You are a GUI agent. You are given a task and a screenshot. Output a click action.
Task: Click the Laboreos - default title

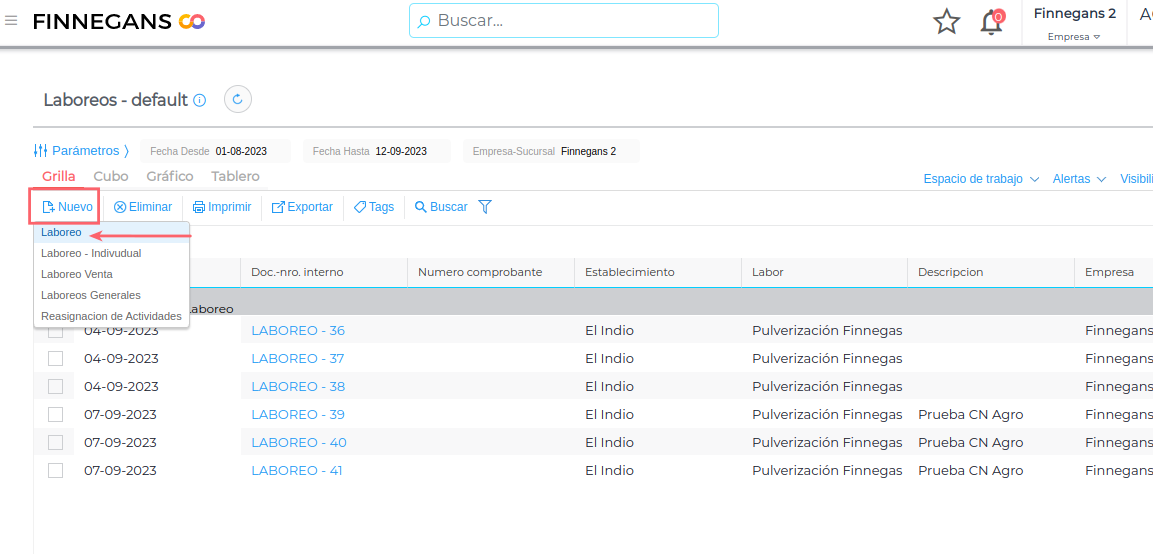116,100
